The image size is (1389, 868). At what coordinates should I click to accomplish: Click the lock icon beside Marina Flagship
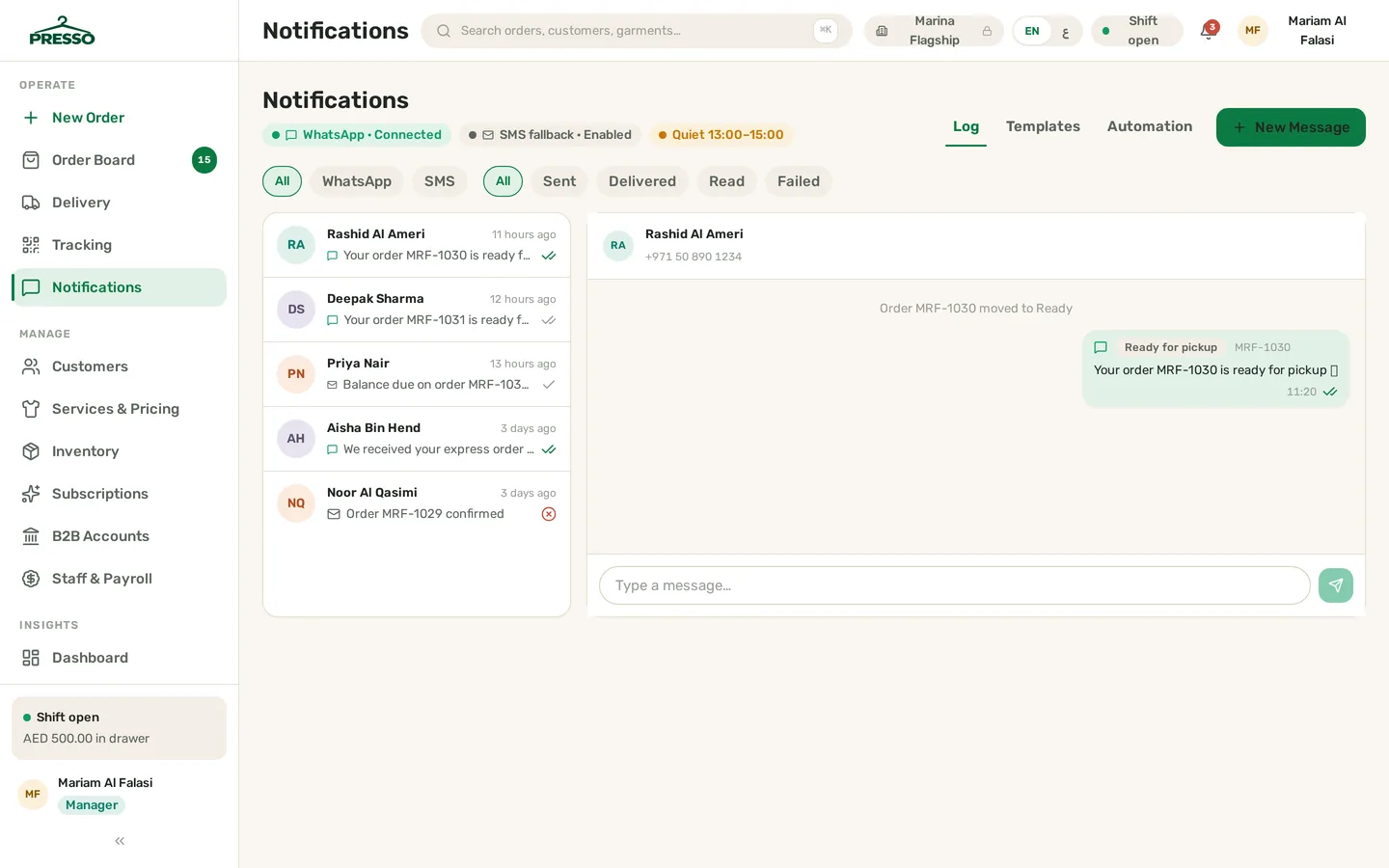[x=987, y=31]
